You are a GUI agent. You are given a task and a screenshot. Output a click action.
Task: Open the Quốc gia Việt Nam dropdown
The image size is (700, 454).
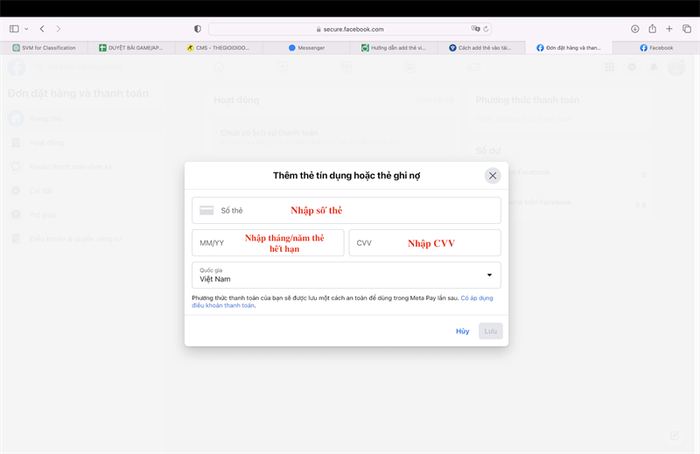346,275
